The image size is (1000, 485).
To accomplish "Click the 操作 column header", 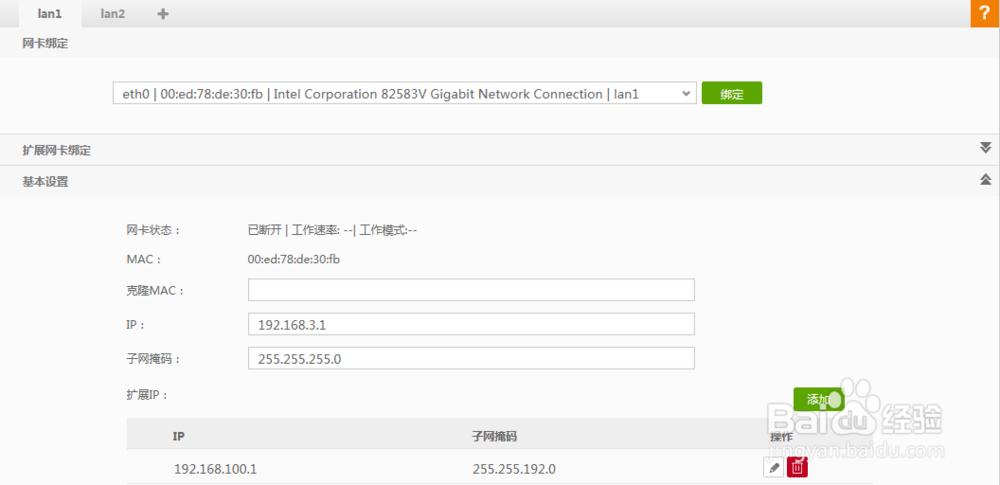I will (x=781, y=437).
